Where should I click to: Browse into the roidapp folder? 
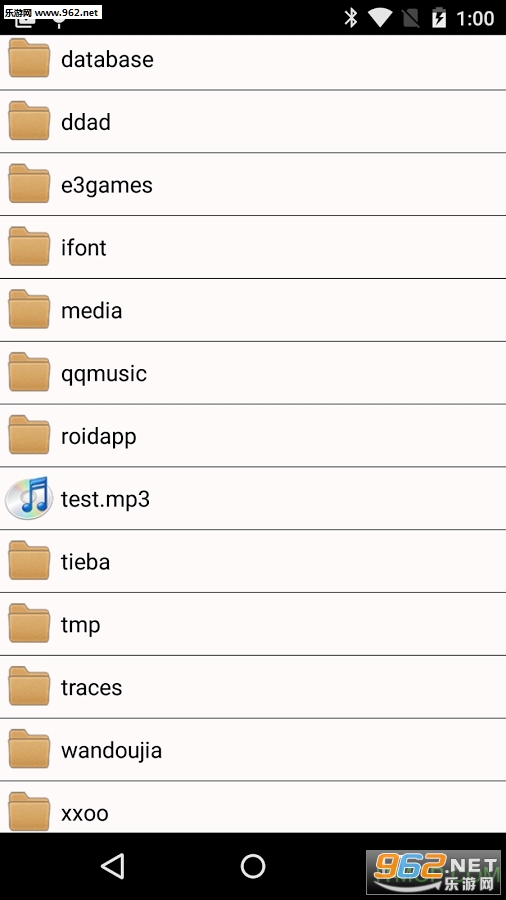tap(253, 436)
